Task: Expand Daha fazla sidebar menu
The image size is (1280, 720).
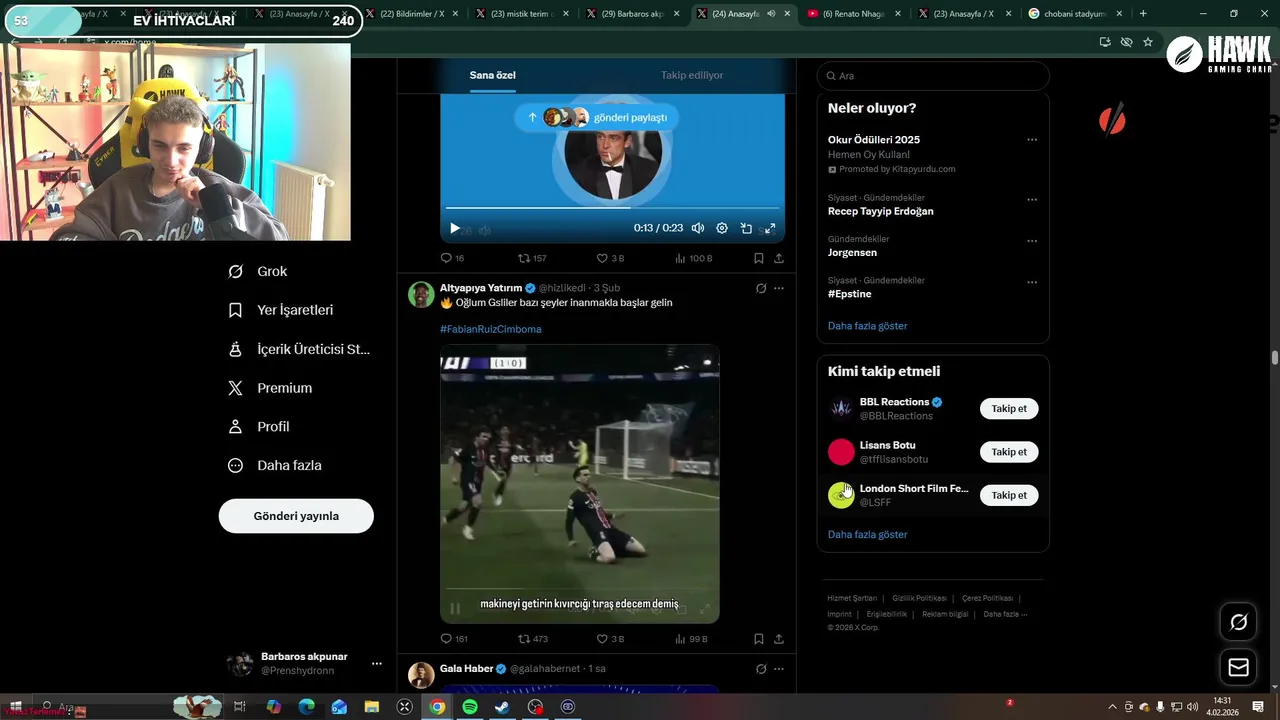Action: 274,465
